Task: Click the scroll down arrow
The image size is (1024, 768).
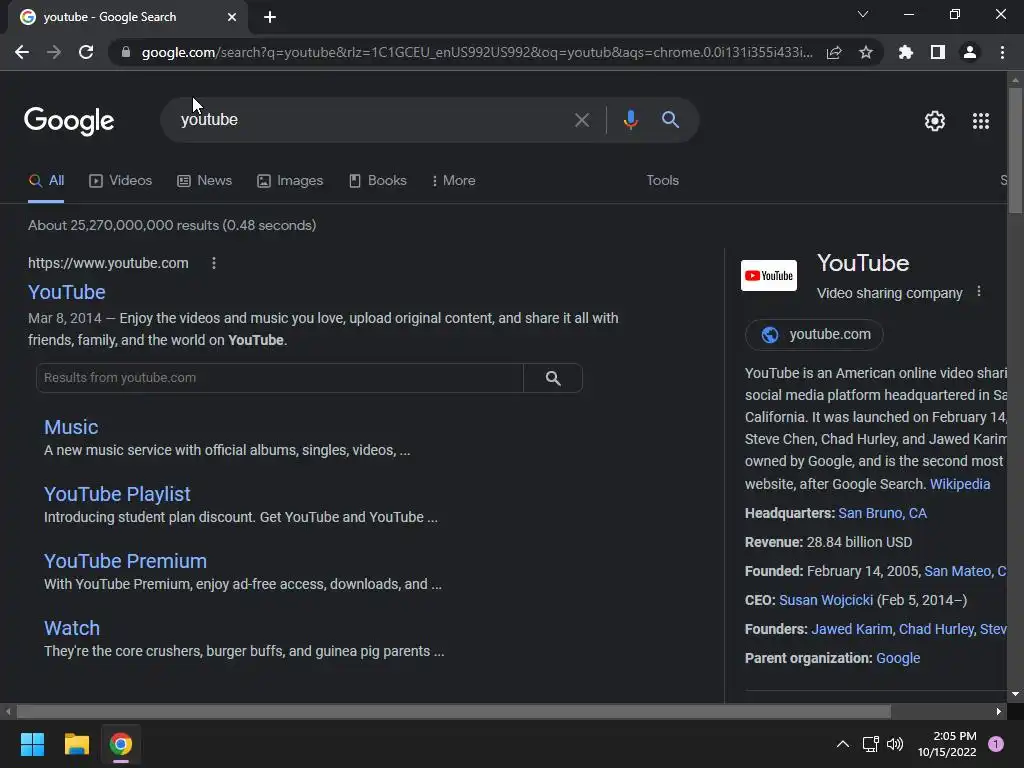Action: click(x=1015, y=694)
